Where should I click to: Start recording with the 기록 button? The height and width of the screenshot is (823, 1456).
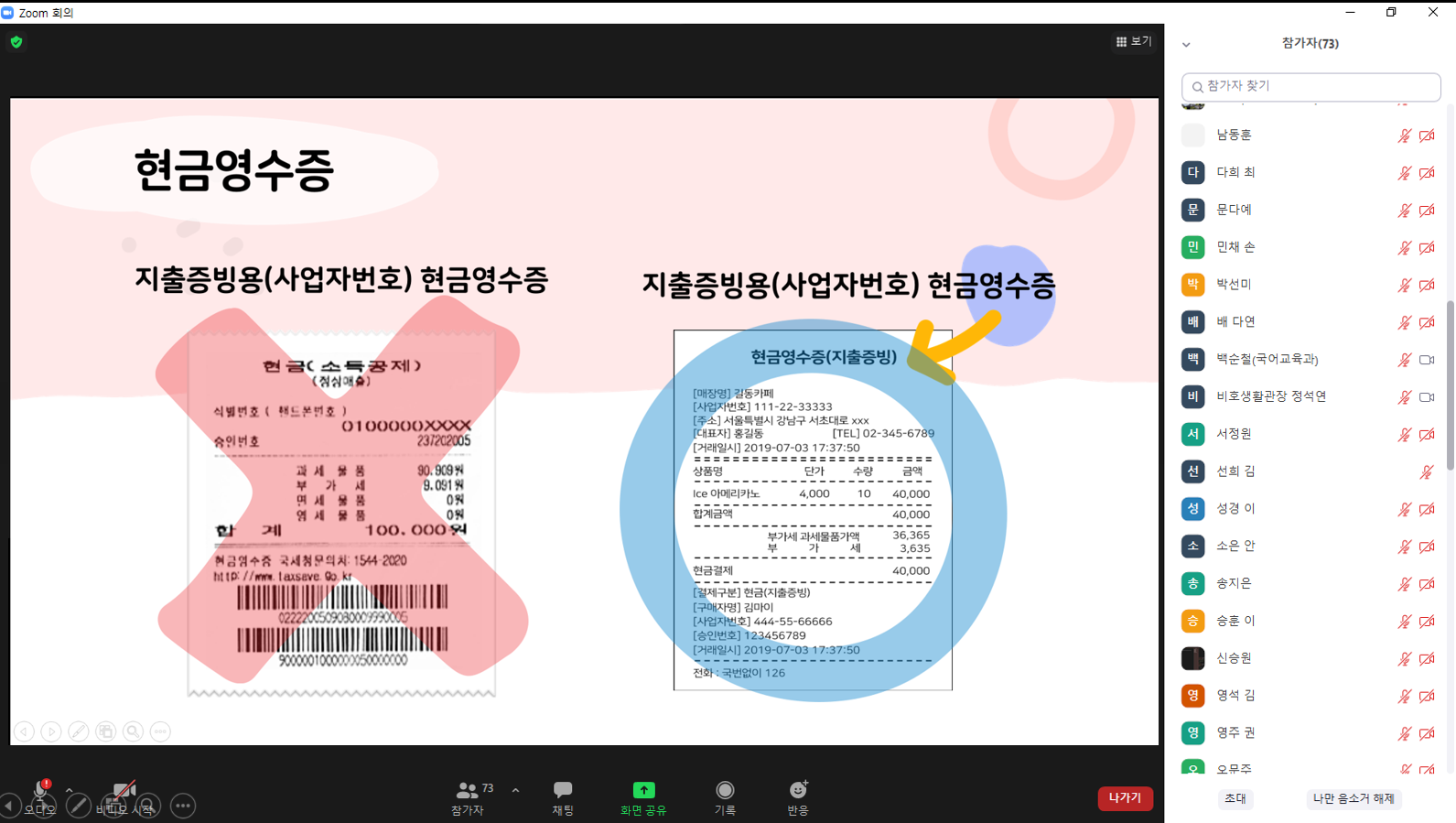(x=725, y=797)
